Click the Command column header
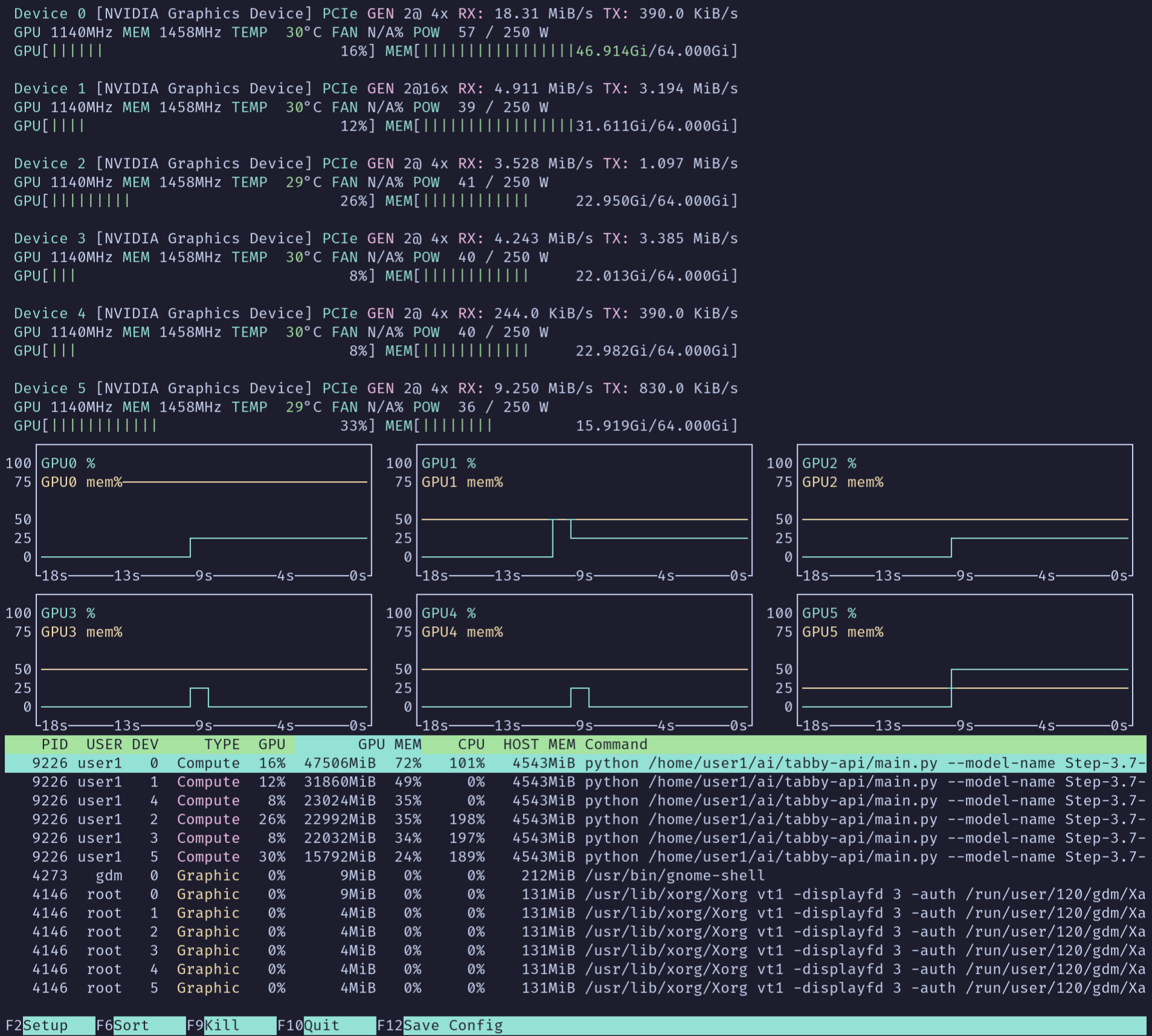 tap(616, 744)
